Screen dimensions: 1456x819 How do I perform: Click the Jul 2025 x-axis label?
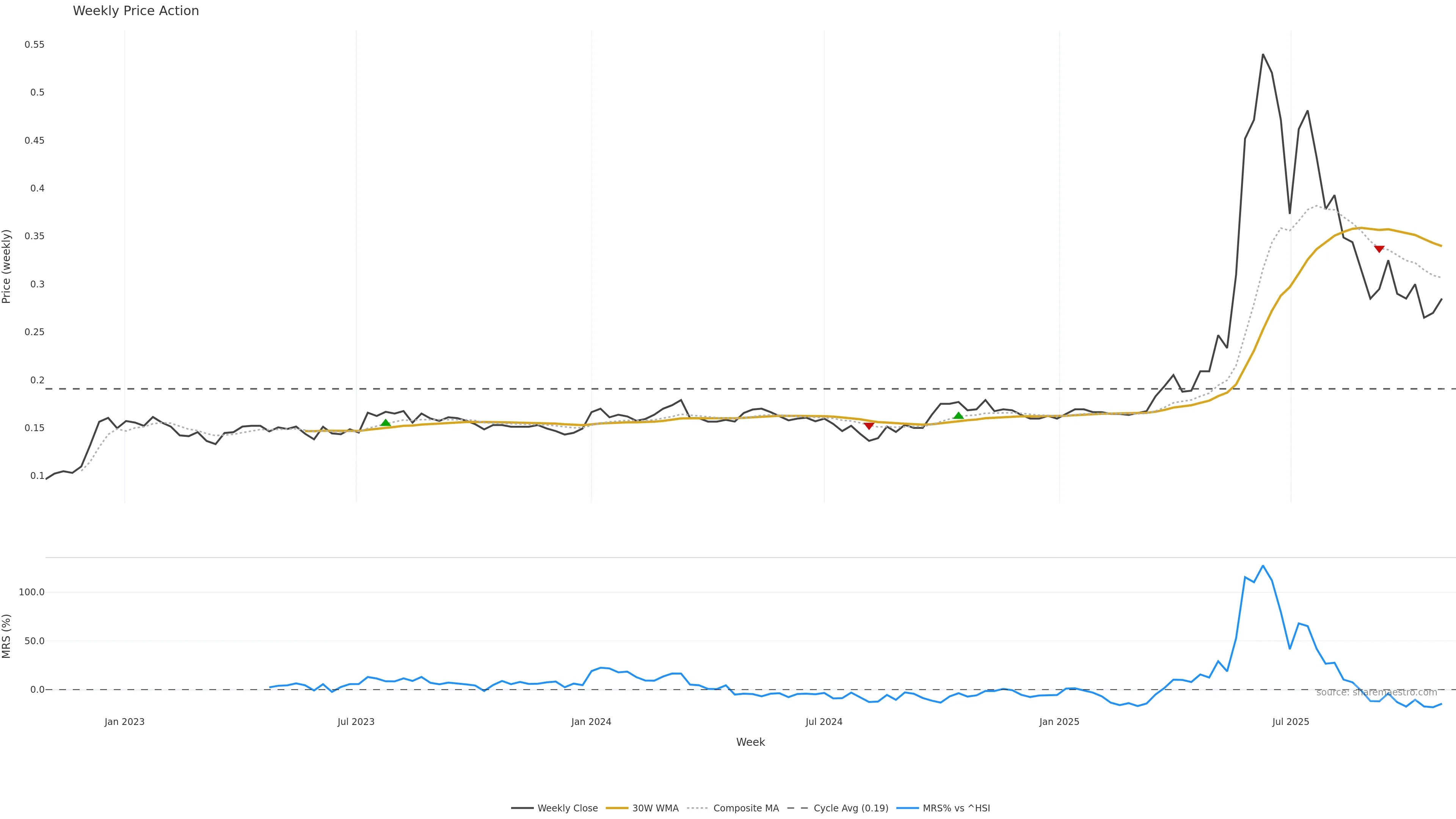[1290, 722]
